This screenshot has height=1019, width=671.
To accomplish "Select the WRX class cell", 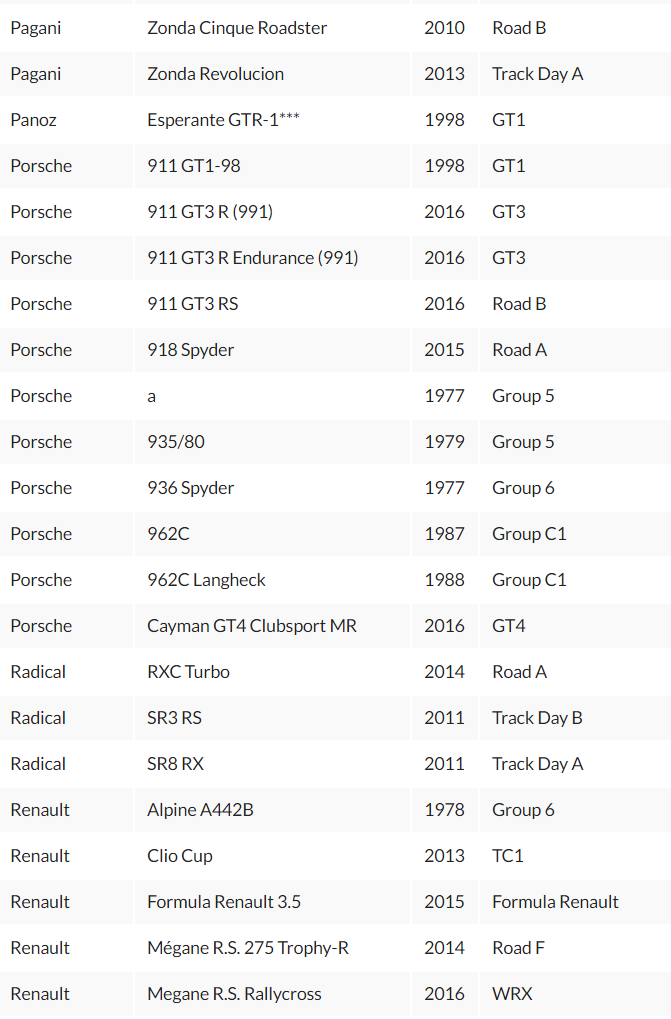I will [x=576, y=994].
